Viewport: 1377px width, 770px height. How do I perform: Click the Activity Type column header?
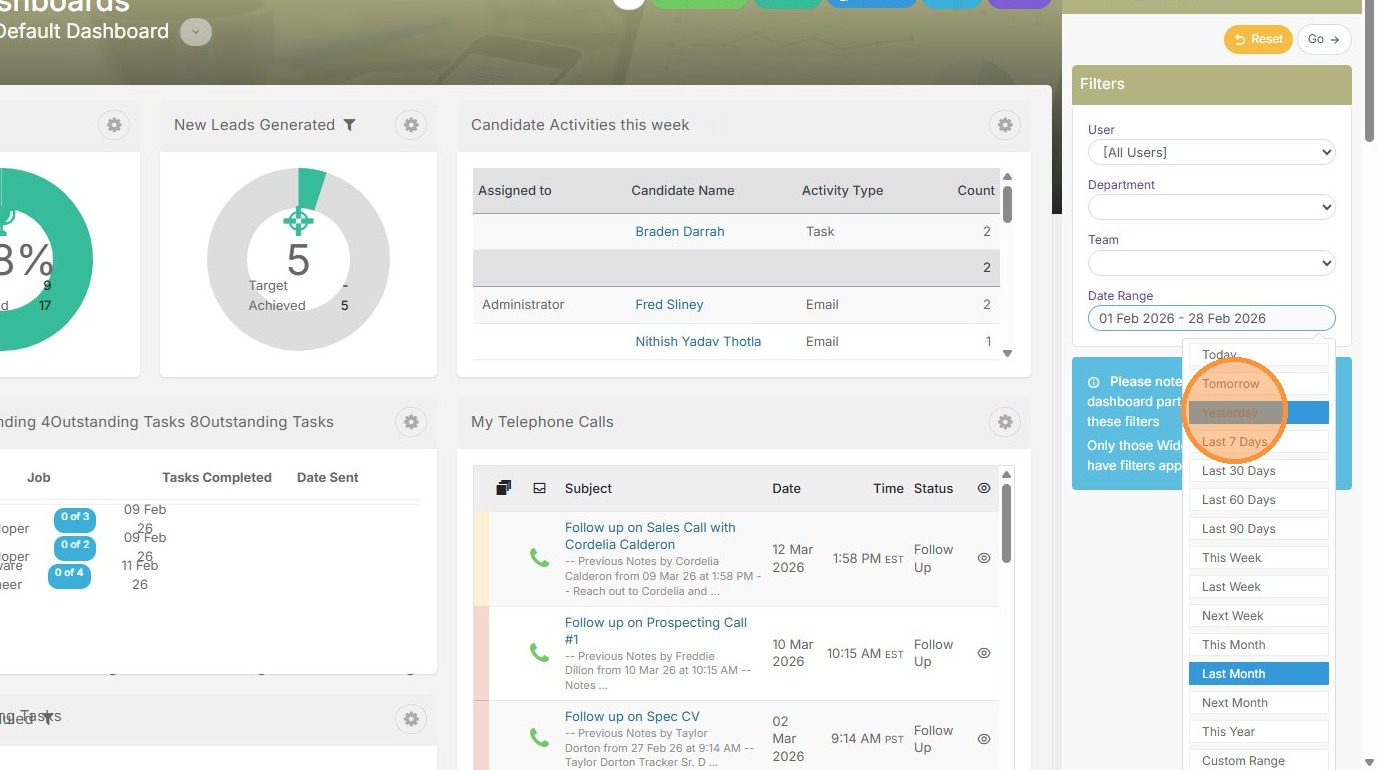click(842, 190)
